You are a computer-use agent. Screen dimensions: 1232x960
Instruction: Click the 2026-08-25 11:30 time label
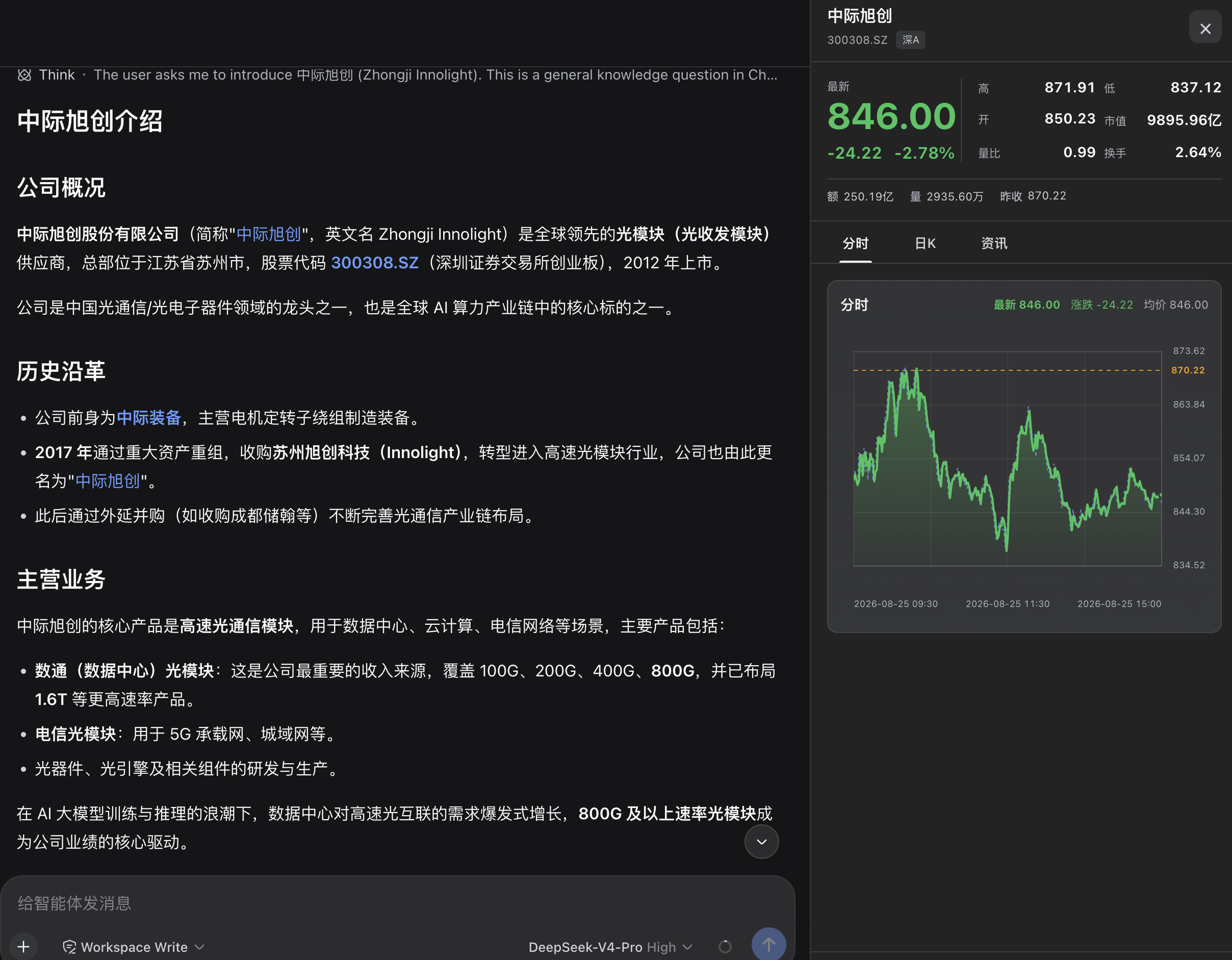pyautogui.click(x=1008, y=604)
